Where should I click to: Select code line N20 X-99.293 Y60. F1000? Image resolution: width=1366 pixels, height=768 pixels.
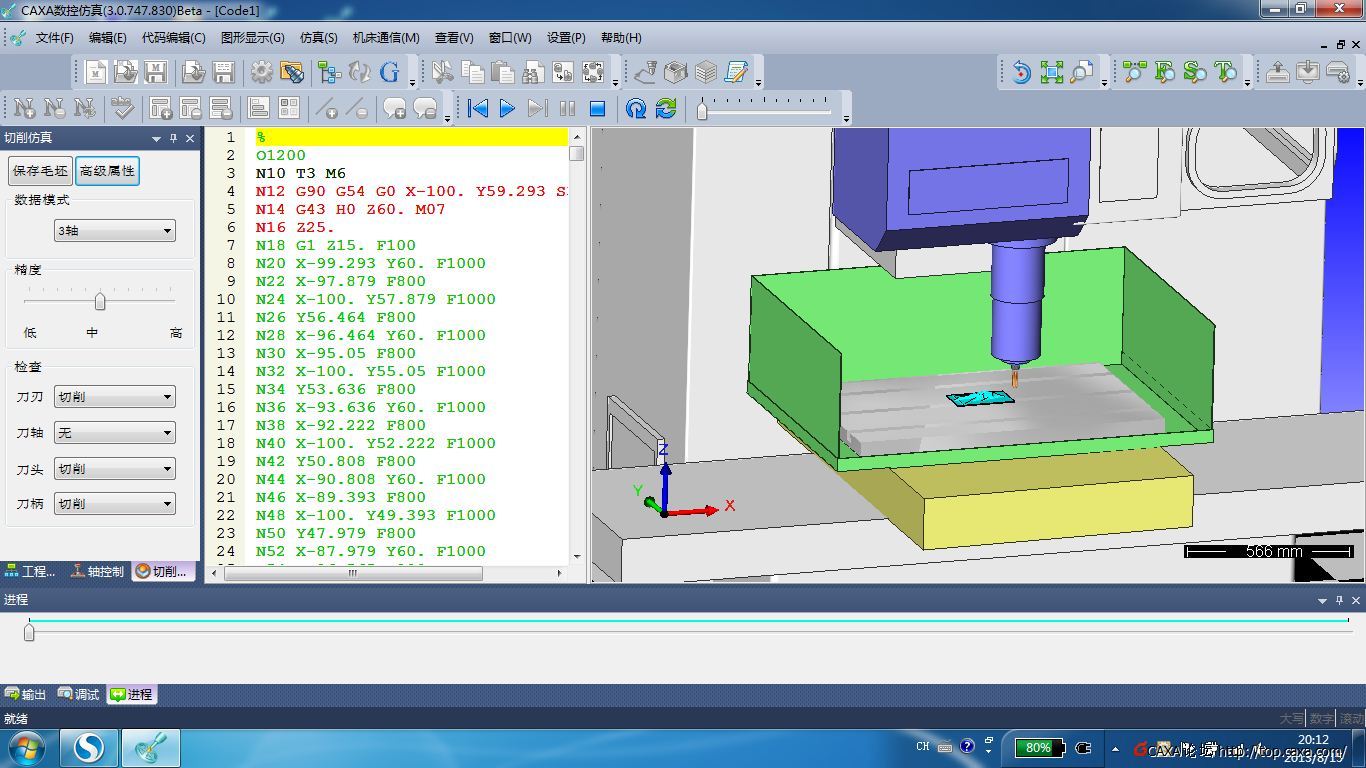(371, 263)
